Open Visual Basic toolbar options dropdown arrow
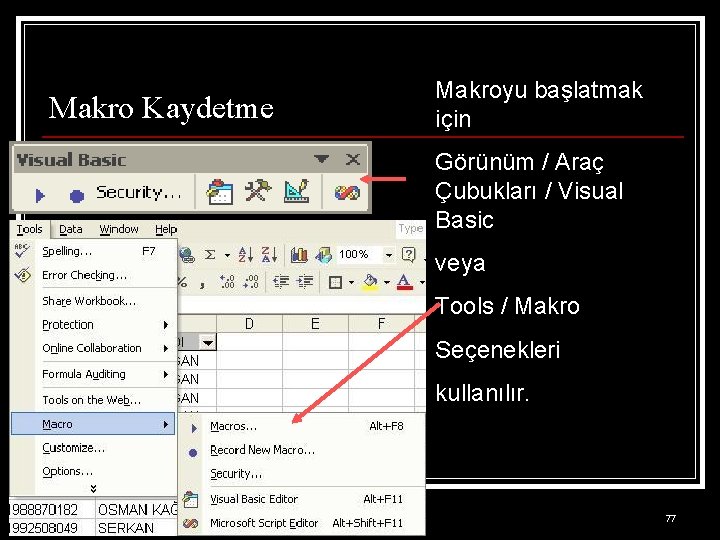This screenshot has height=540, width=720. [321, 159]
